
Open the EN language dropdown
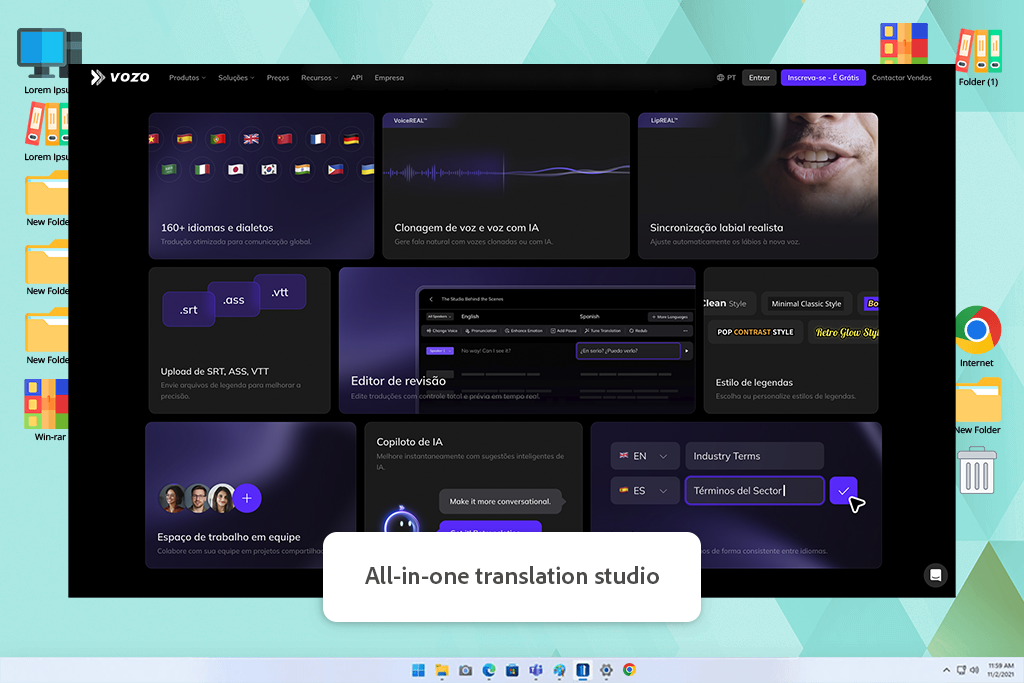click(645, 456)
